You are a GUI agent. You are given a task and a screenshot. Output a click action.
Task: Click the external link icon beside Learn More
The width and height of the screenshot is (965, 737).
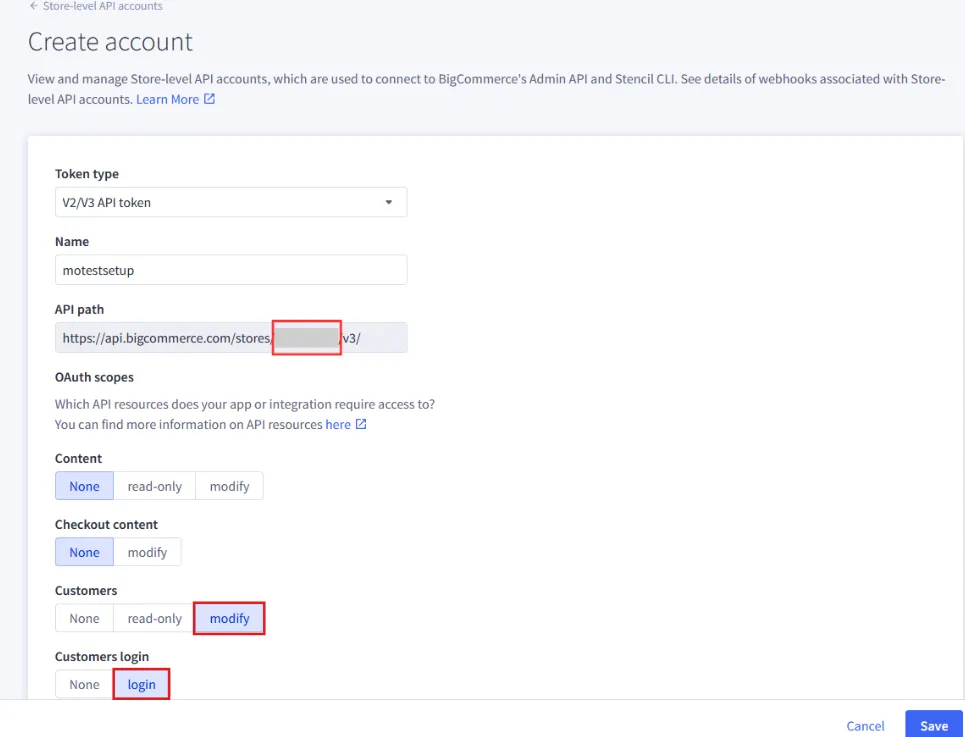(209, 99)
